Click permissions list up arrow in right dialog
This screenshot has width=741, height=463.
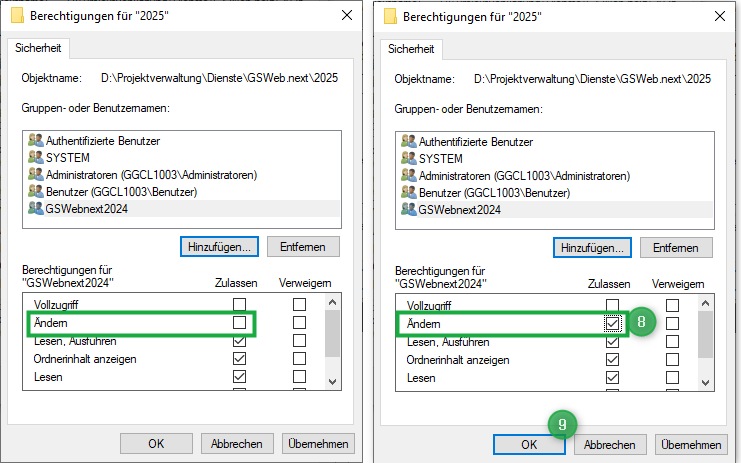point(705,303)
